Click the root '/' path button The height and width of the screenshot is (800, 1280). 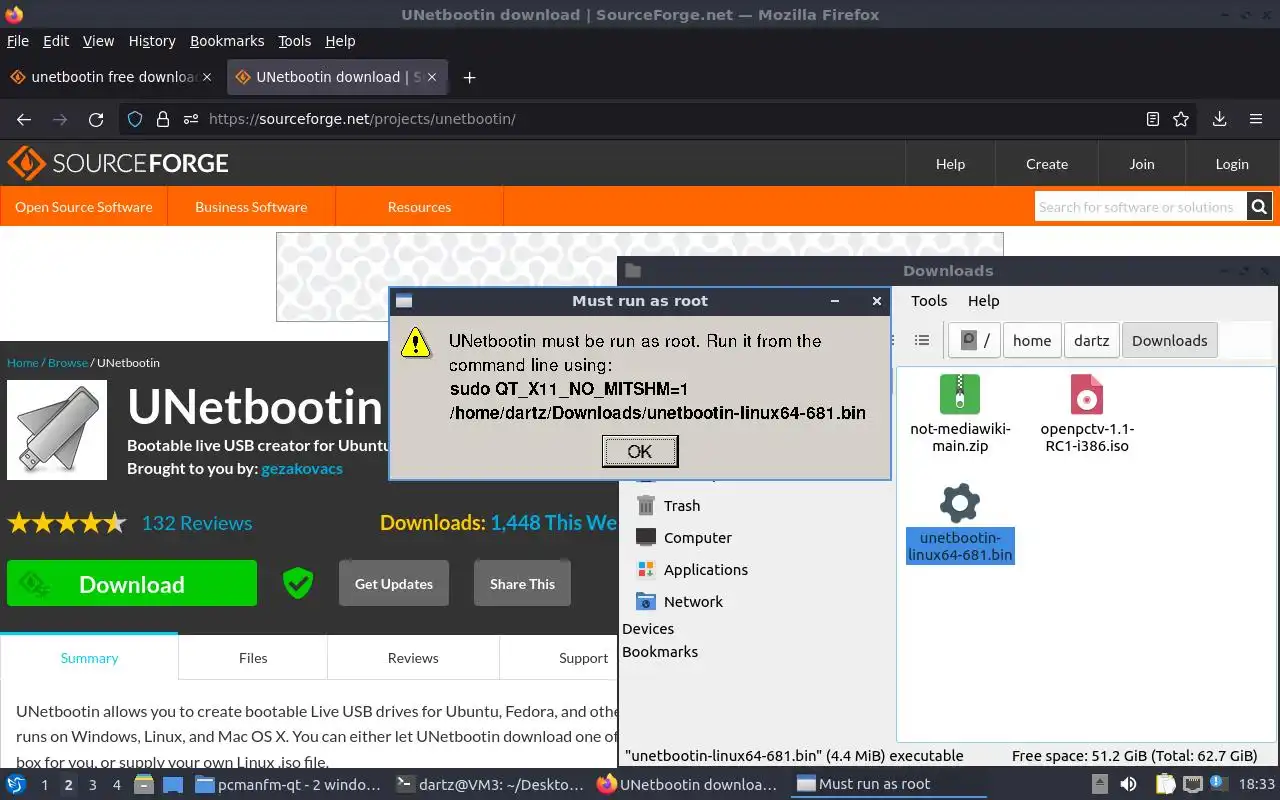[975, 340]
